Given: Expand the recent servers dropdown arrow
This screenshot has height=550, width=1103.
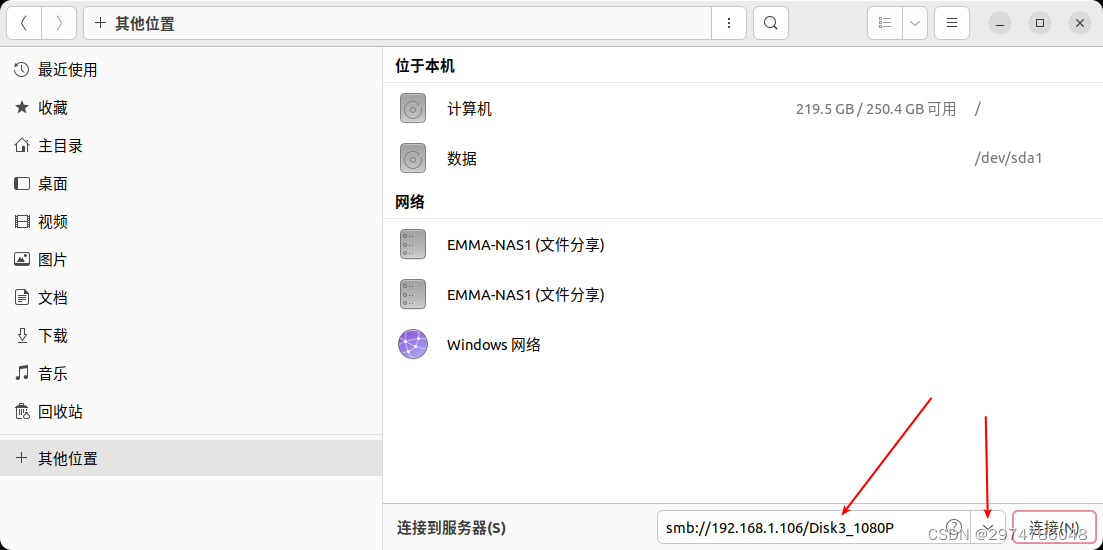Looking at the screenshot, I should (988, 527).
